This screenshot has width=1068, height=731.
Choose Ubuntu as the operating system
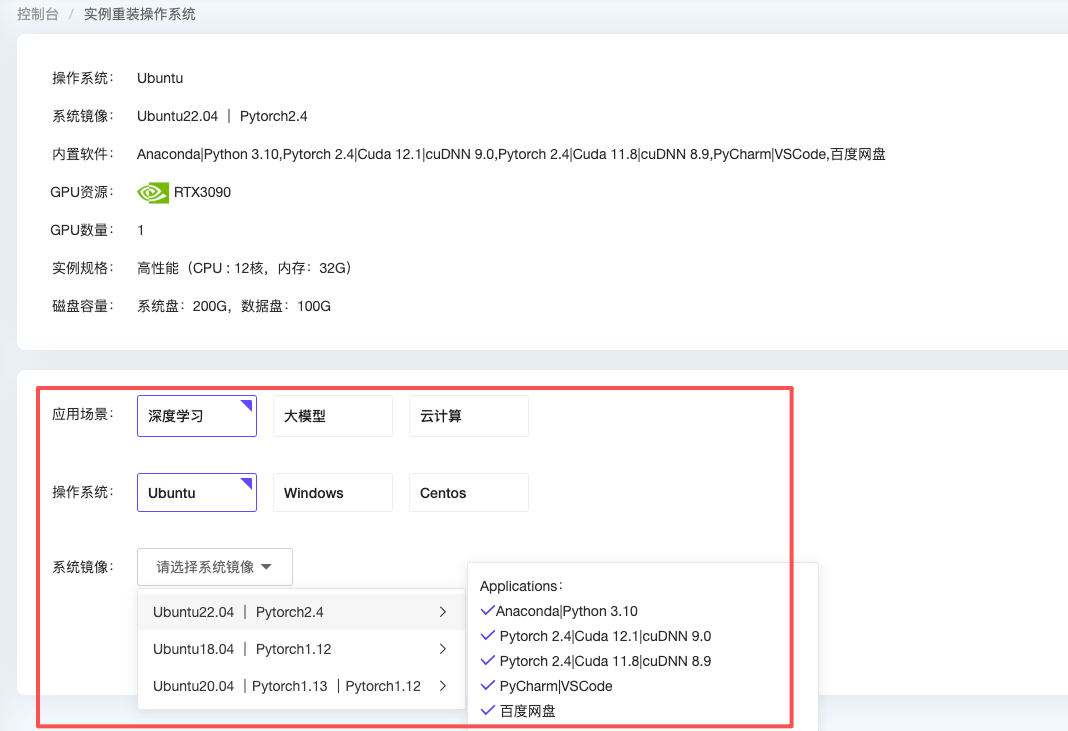click(x=196, y=493)
